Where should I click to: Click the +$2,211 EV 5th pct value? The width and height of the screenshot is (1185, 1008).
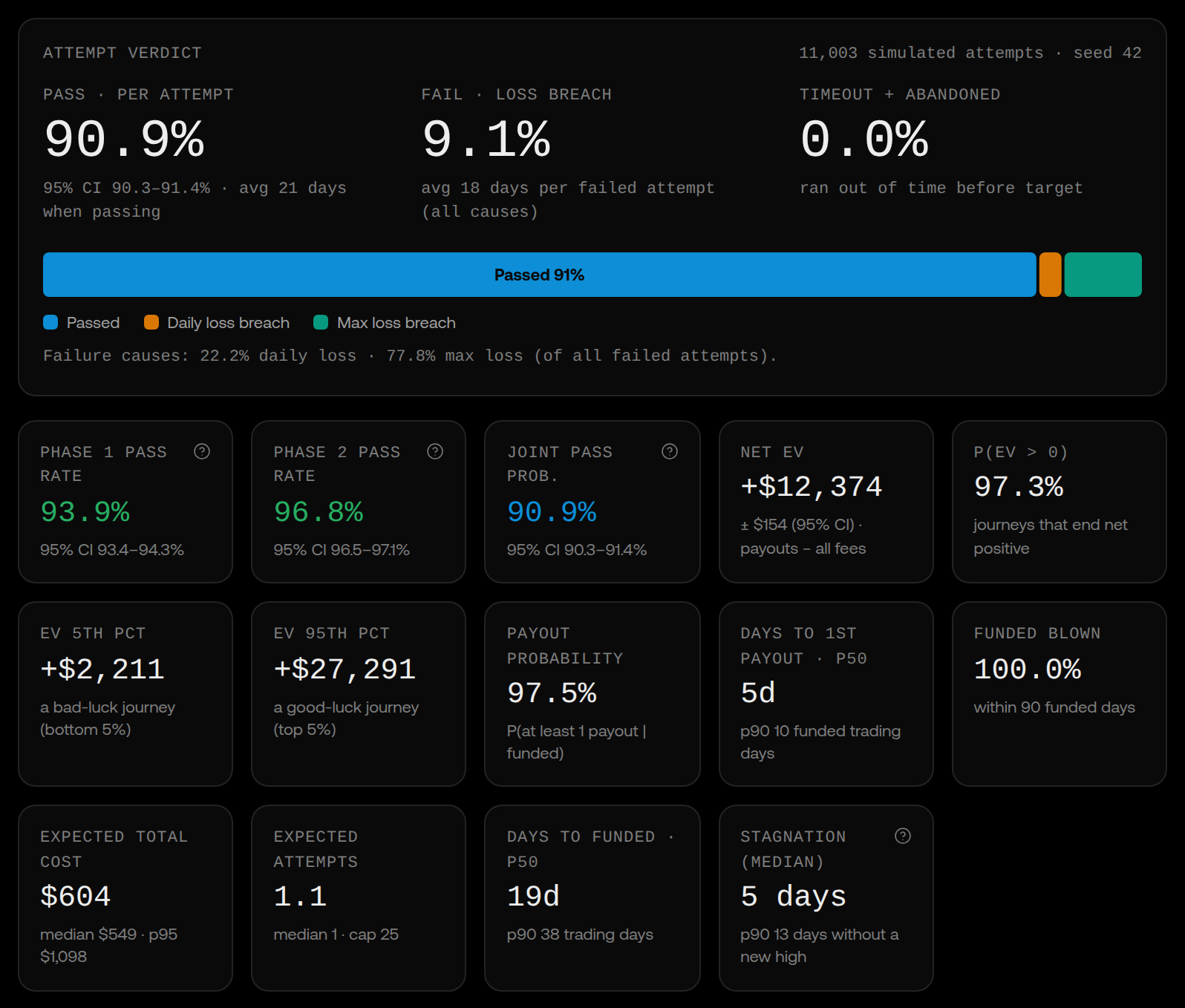102,669
